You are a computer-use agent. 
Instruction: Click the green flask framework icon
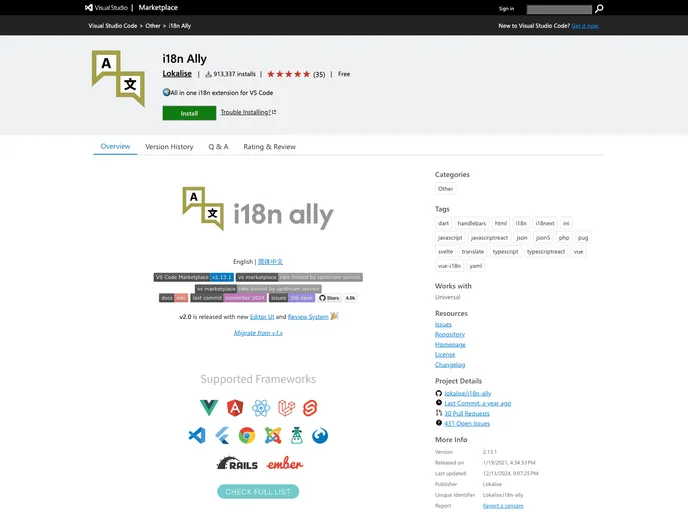pyautogui.click(x=297, y=436)
